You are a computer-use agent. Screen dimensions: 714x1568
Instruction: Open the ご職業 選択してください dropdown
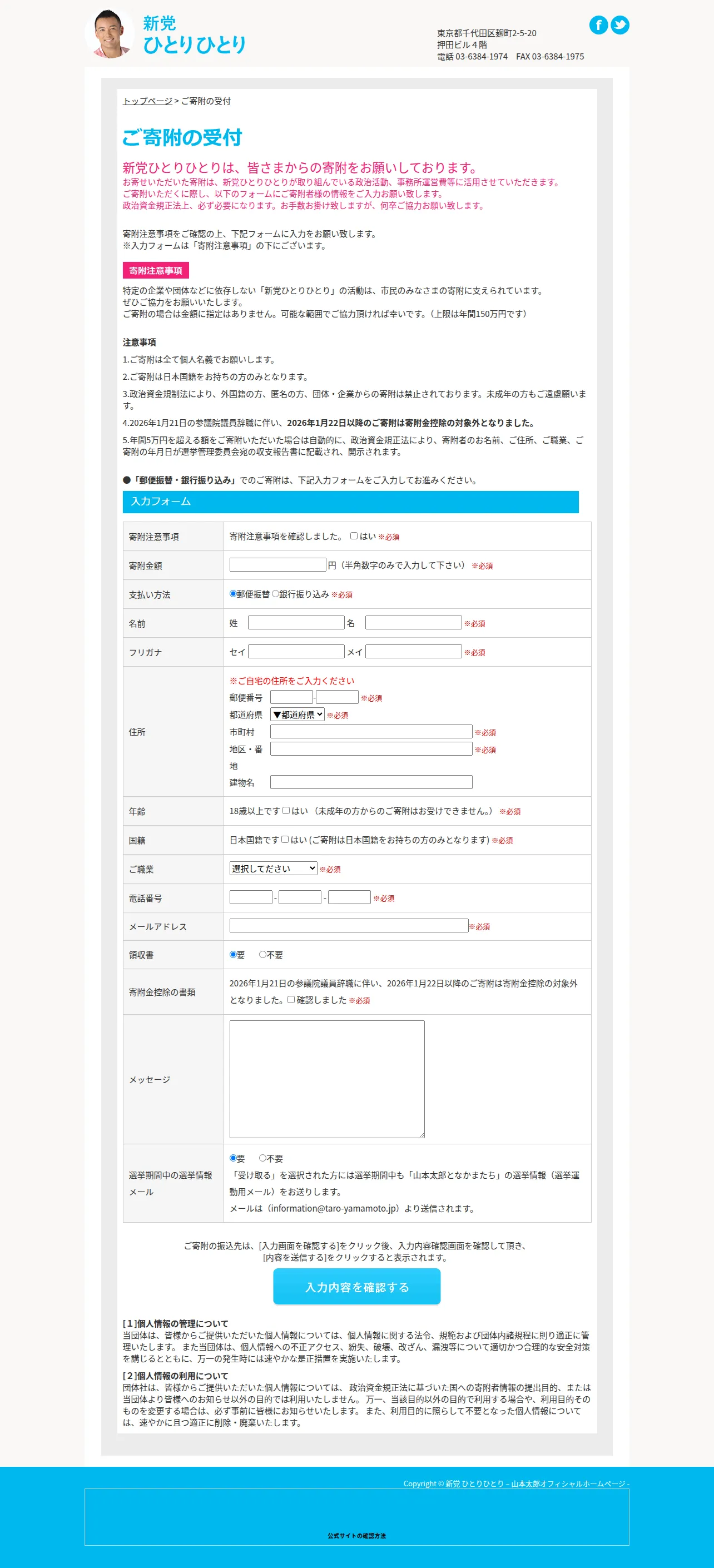point(273,868)
